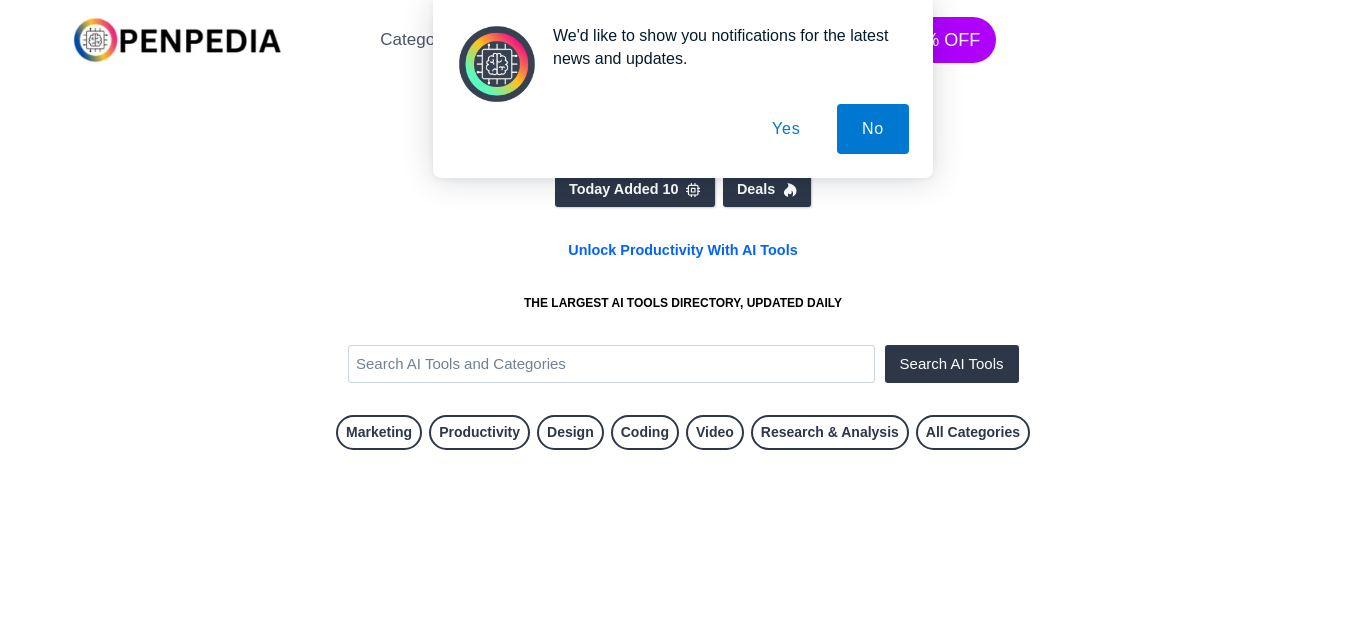Click the Search AI Tools button
Viewport: 1366px width, 629px height.
pos(952,364)
